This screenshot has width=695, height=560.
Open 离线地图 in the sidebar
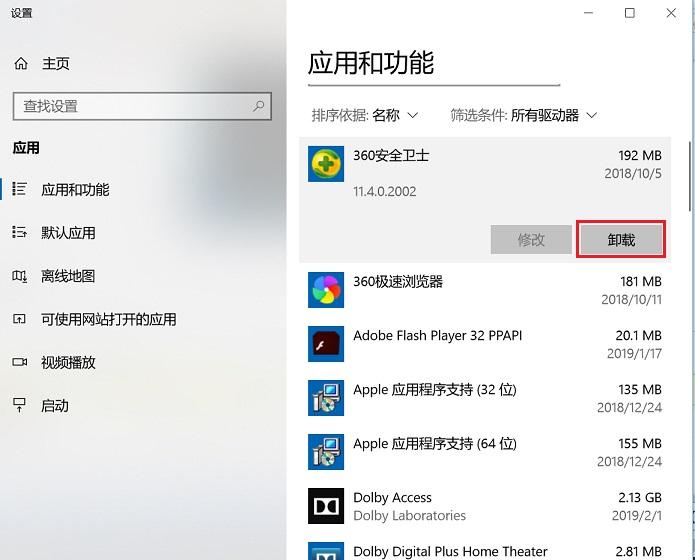68,276
